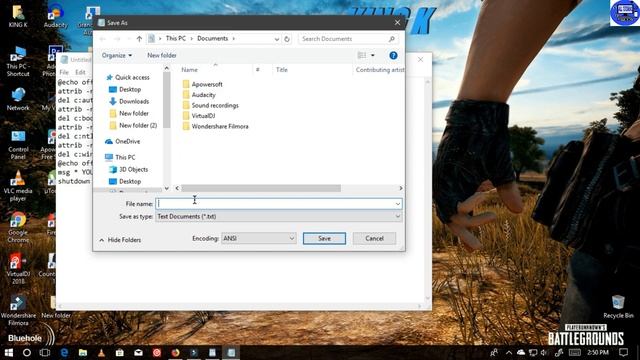This screenshot has width=640, height=360.
Task: Expand the File name history dropdown arrow
Action: tap(398, 204)
